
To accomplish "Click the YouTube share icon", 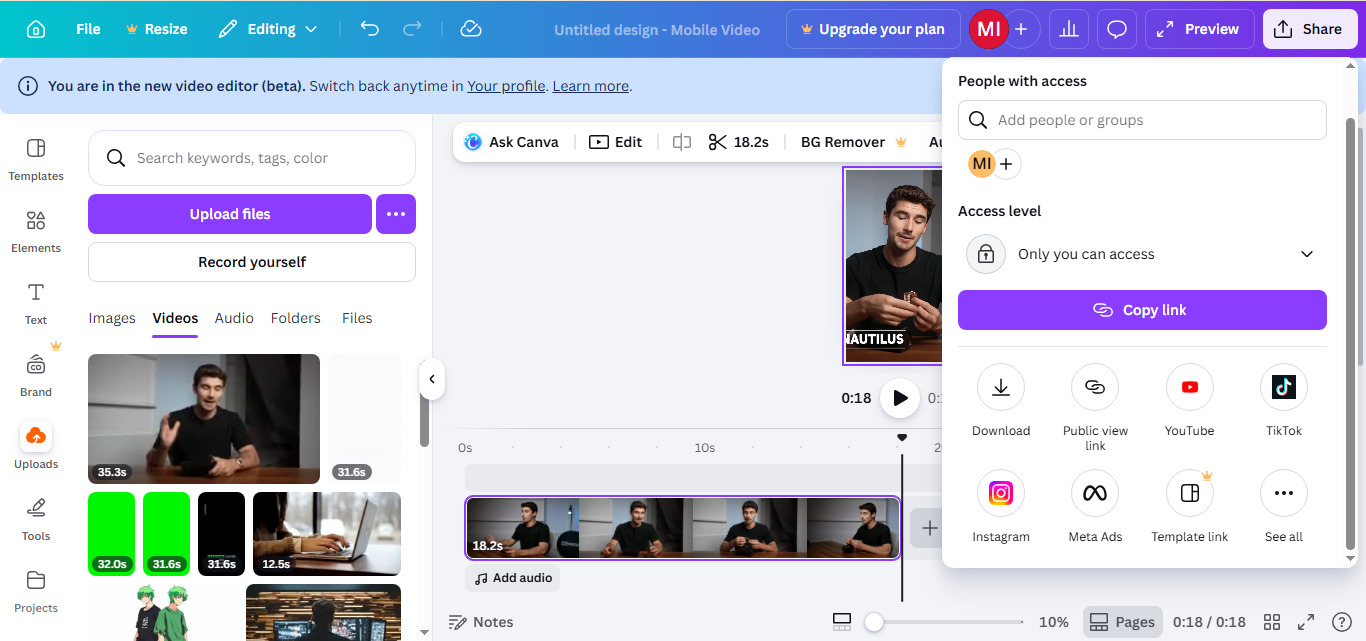I will click(1189, 388).
